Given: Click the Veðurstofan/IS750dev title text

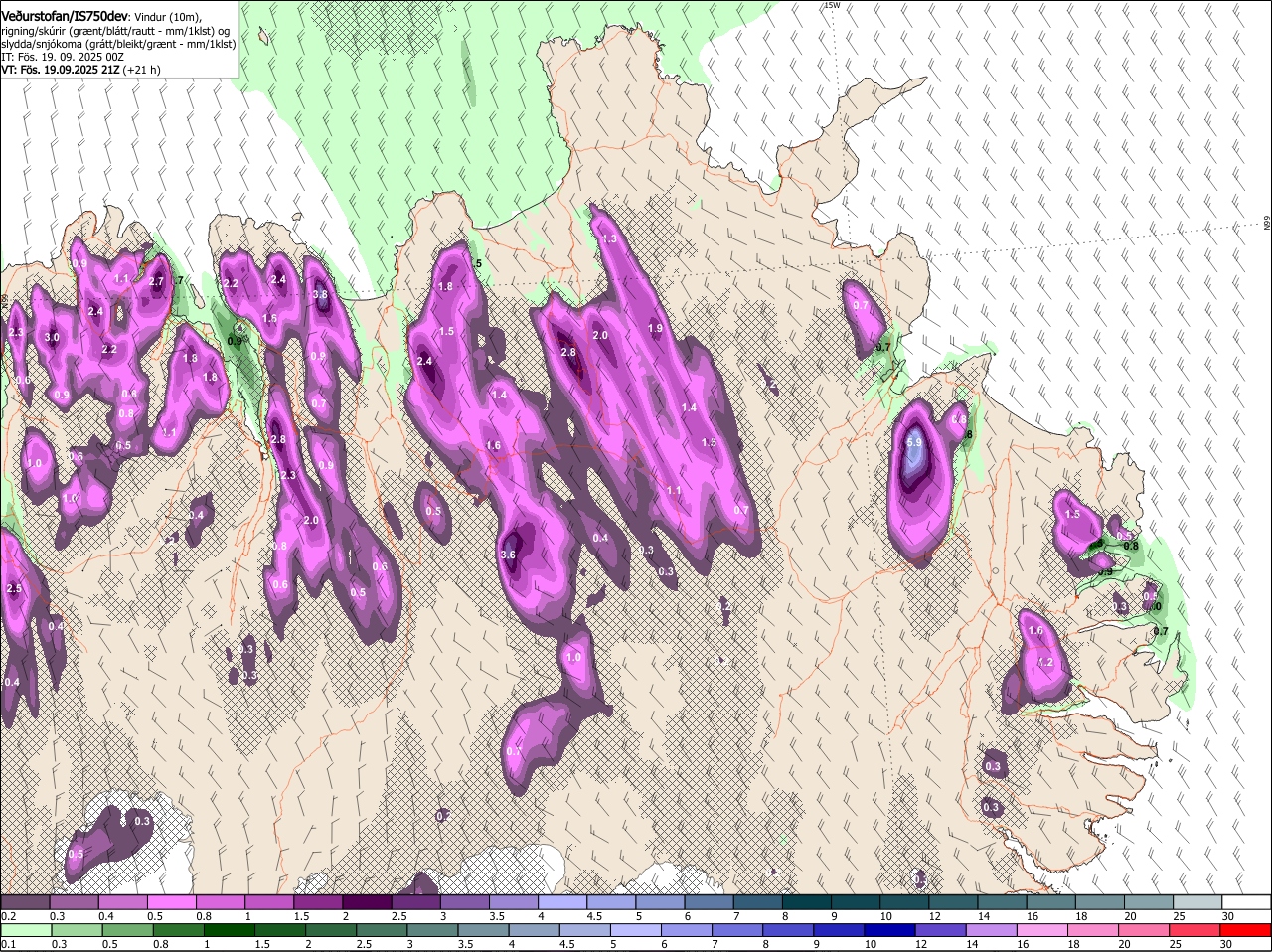Looking at the screenshot, I should [65, 17].
